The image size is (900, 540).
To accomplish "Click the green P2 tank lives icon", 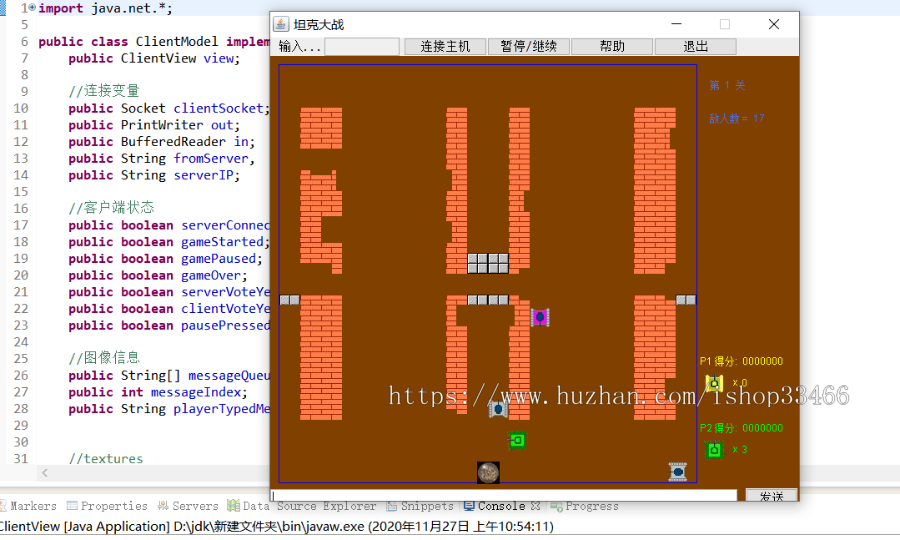I will click(714, 450).
